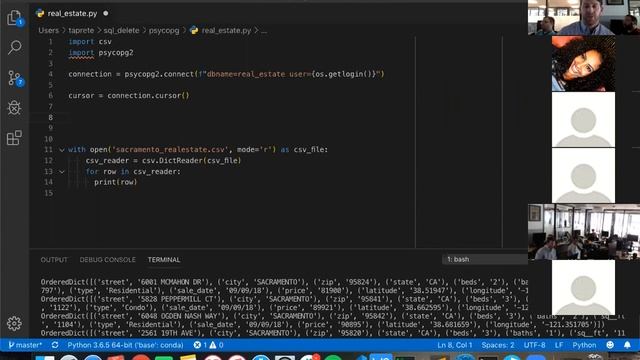The width and height of the screenshot is (640, 360).
Task: Click 'psycopg' in the breadcrumb path
Action: [164, 30]
